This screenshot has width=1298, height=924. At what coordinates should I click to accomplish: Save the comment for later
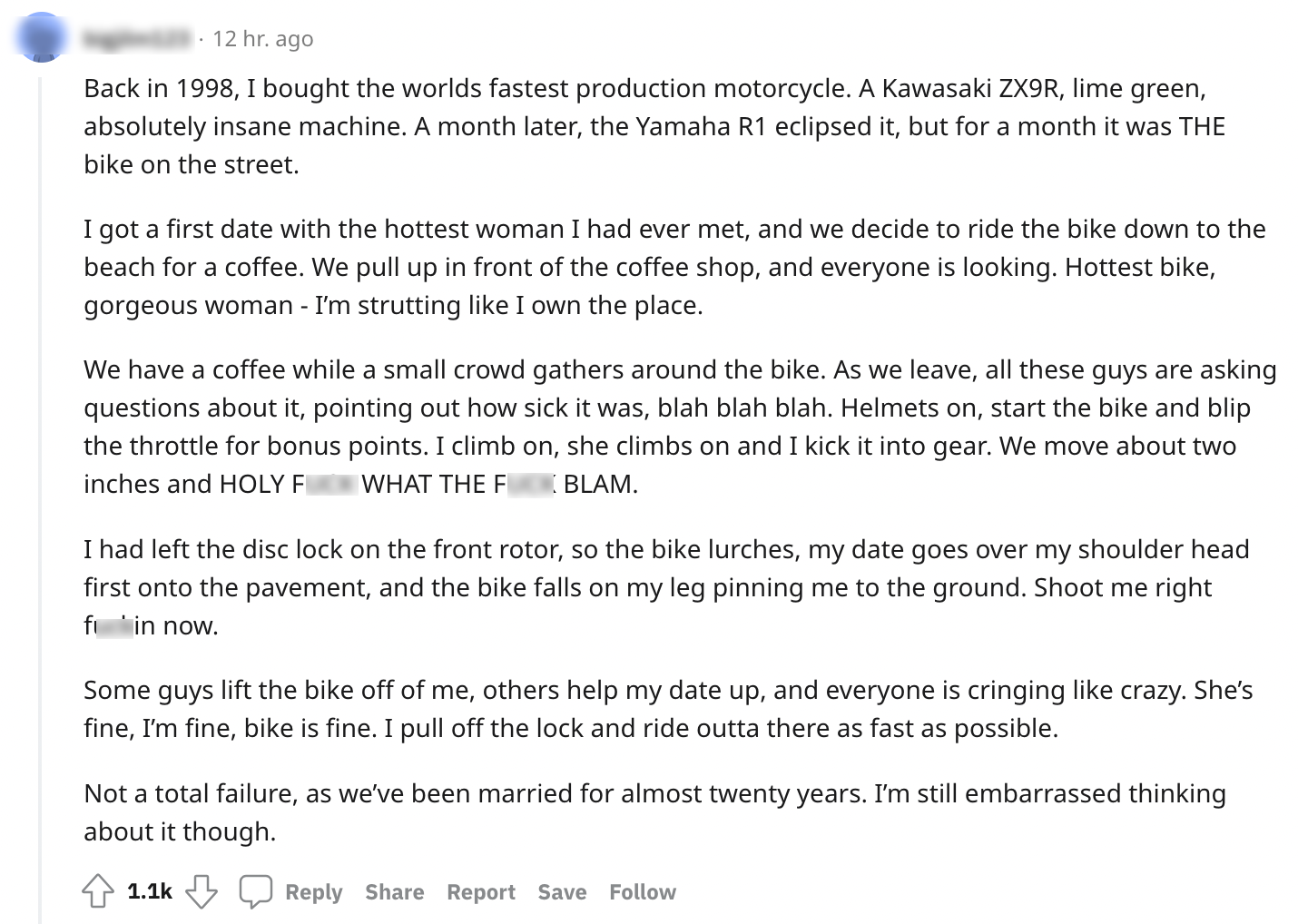click(x=561, y=892)
